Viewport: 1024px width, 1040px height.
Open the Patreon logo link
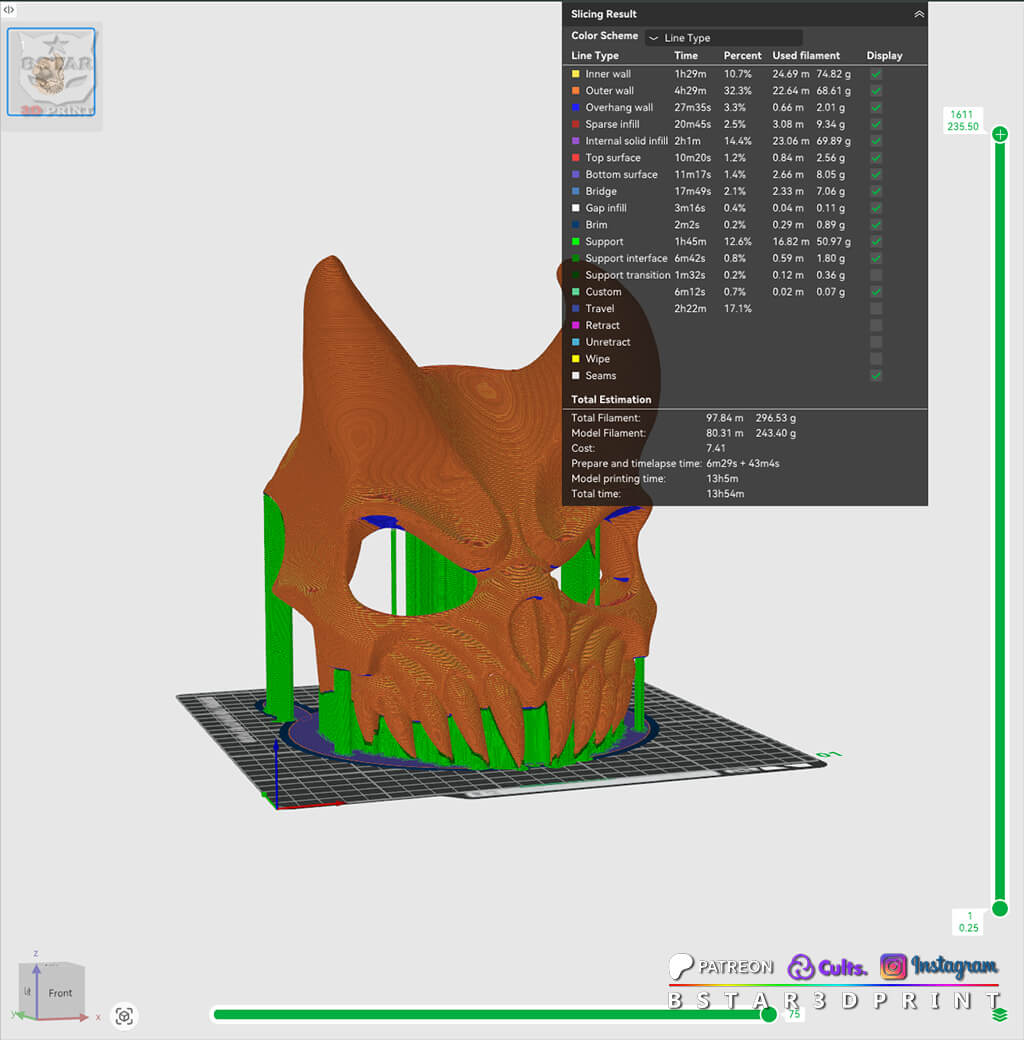(721, 967)
